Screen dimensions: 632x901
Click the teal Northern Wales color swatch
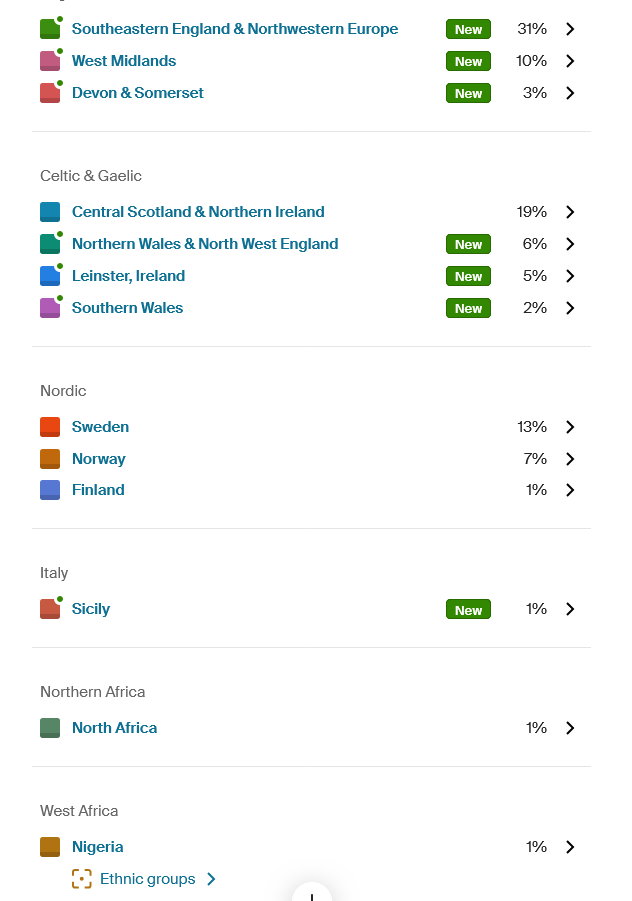(50, 244)
